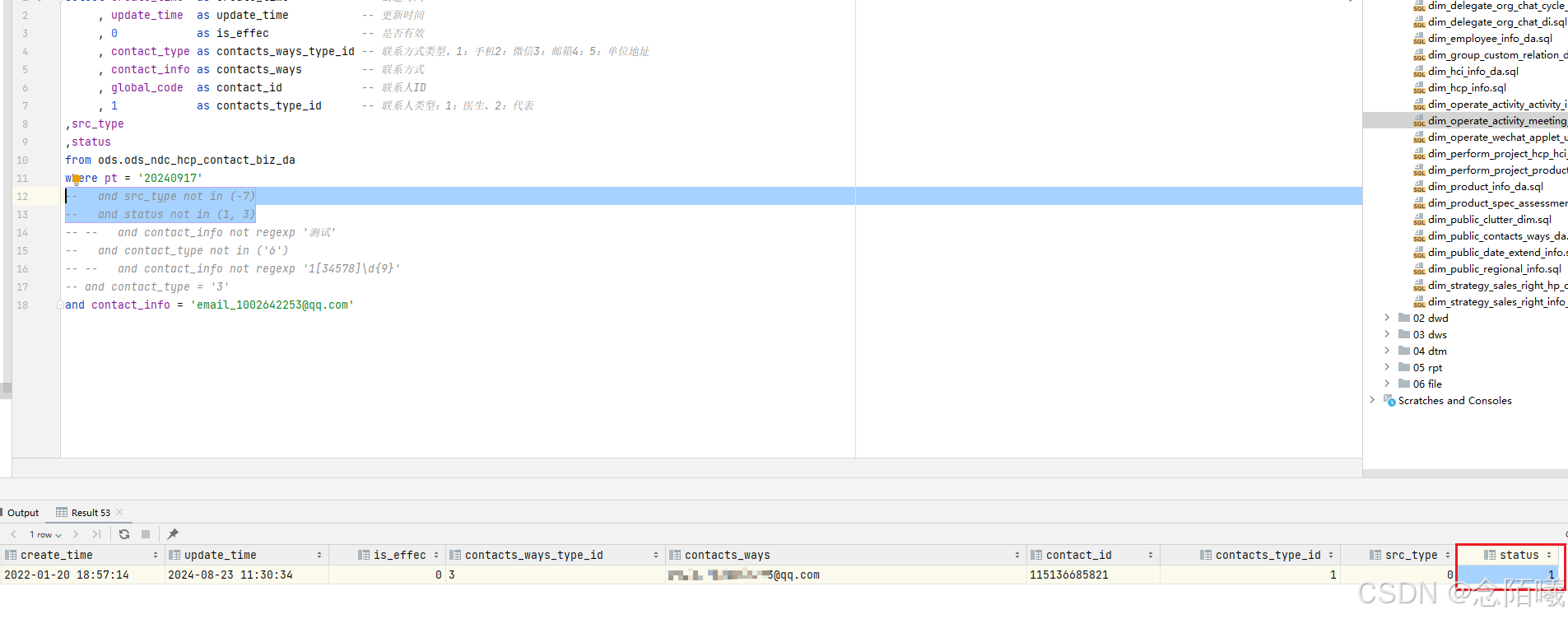
Task: Select dim_operate_activity_meeting file row
Action: pyautogui.click(x=1465, y=121)
